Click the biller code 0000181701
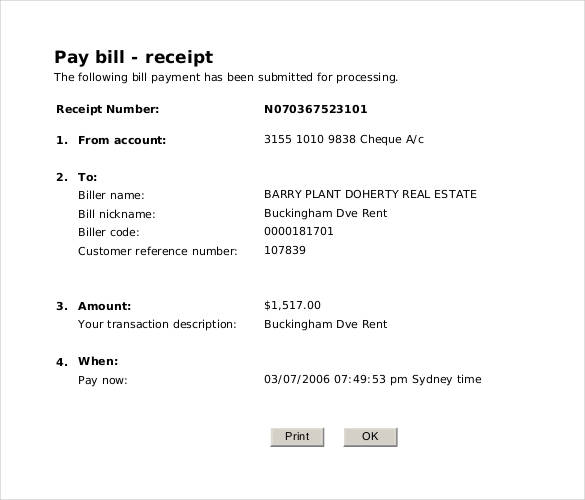 click(298, 231)
